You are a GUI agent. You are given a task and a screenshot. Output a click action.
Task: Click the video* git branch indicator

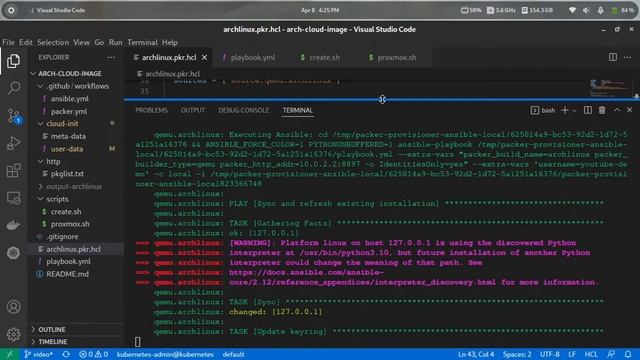click(x=38, y=354)
